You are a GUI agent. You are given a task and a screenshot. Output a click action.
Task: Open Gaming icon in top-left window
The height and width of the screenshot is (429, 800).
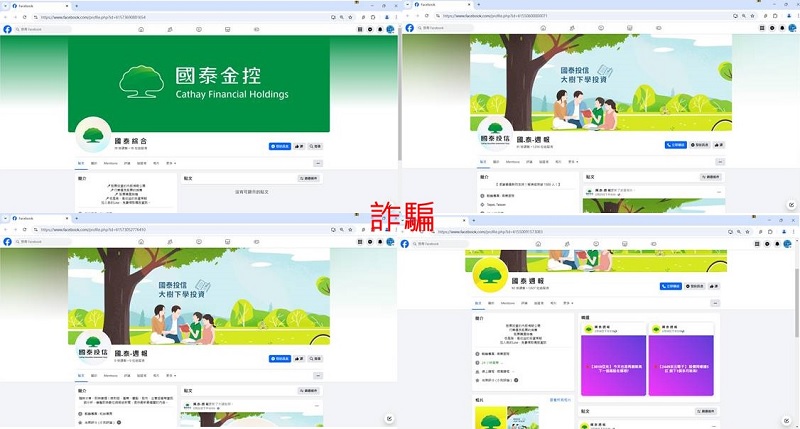(x=257, y=29)
